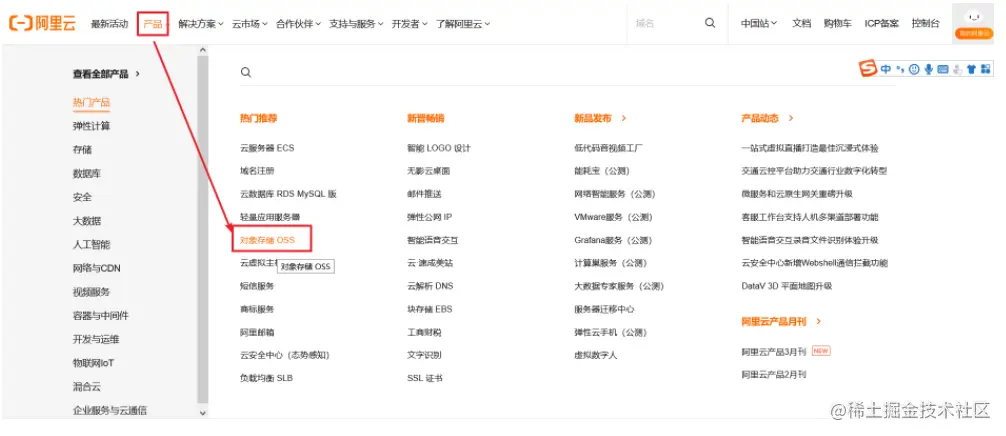
Task: Open the 弹性公网 IP link
Action: pyautogui.click(x=430, y=217)
